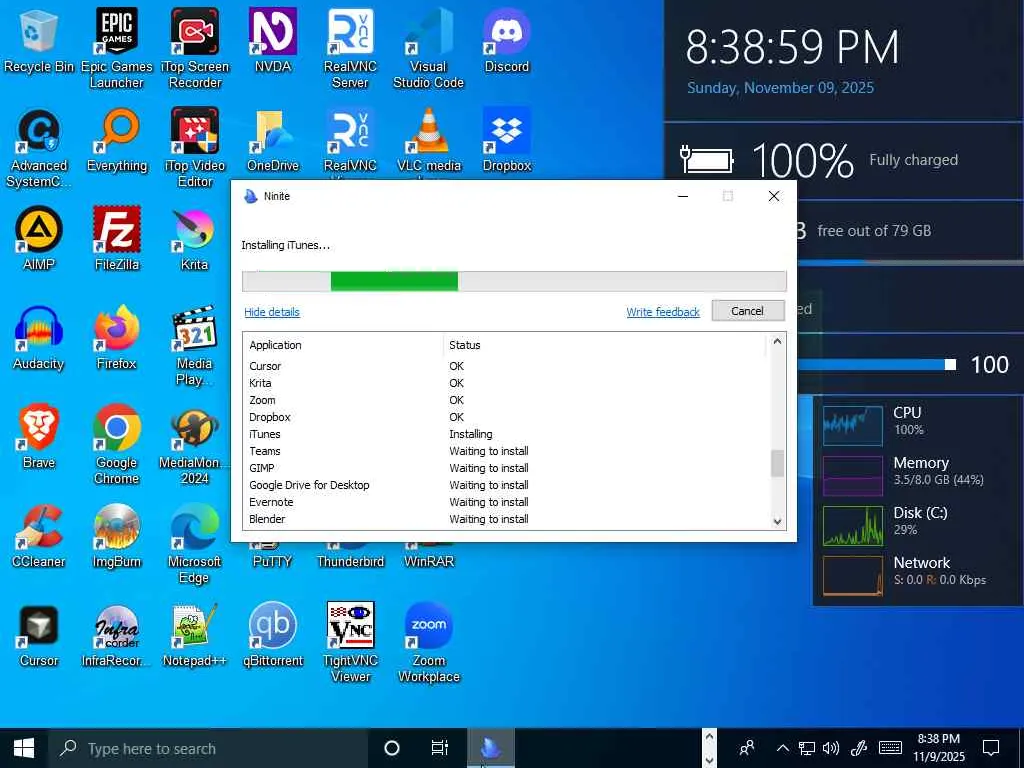Open the OneDrive folder shortcut
This screenshot has width=1024, height=768.
[272, 140]
